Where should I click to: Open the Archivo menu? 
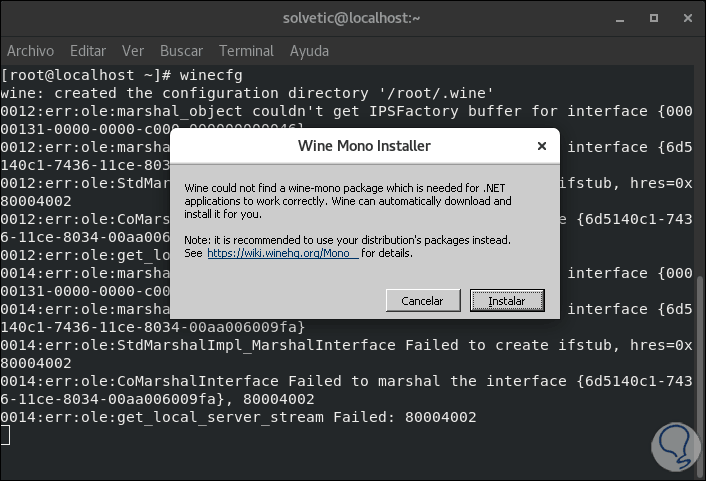(x=31, y=50)
